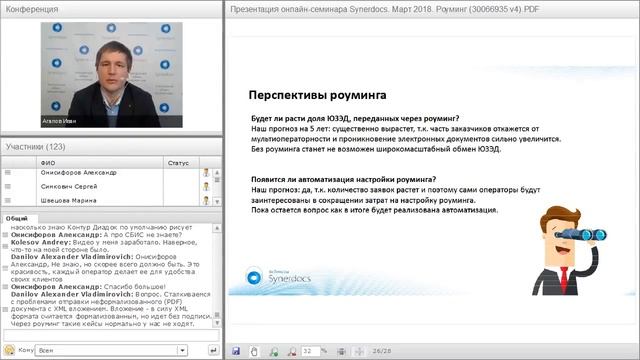
Task: Click the Synerdocs logo on slide
Action: click(278, 277)
